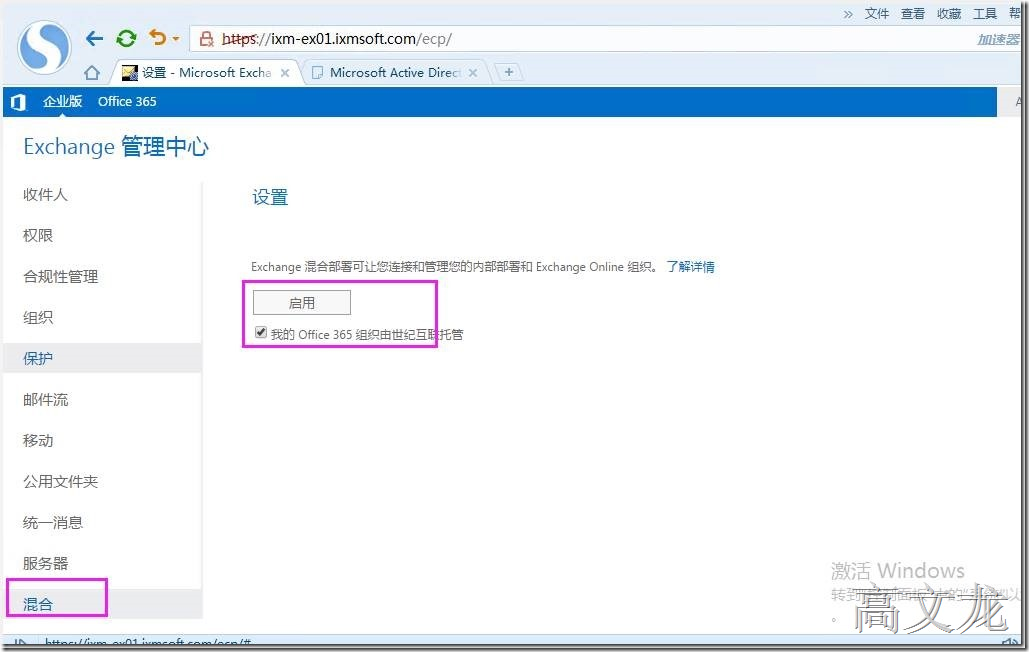Click the Office logo icon
Image resolution: width=1029 pixels, height=652 pixels.
pos(18,102)
